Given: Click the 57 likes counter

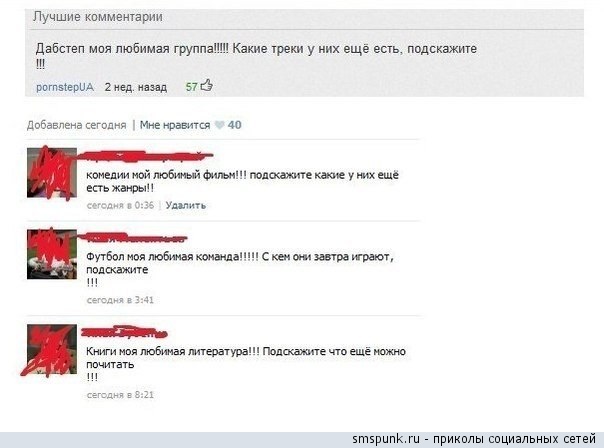Looking at the screenshot, I should tap(191, 87).
